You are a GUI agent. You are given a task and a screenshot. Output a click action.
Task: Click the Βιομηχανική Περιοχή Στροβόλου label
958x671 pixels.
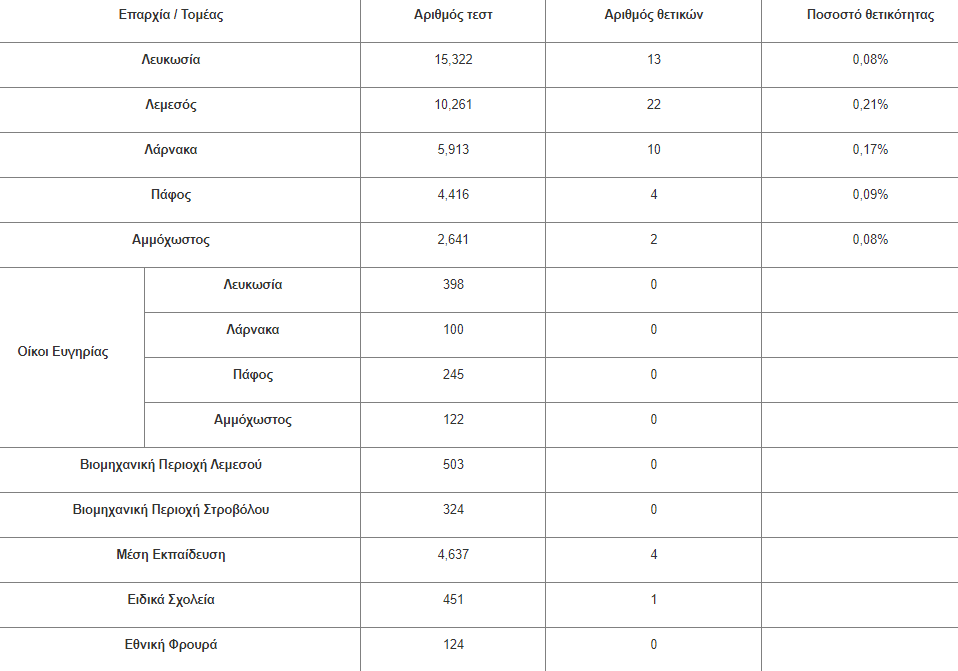click(171, 510)
